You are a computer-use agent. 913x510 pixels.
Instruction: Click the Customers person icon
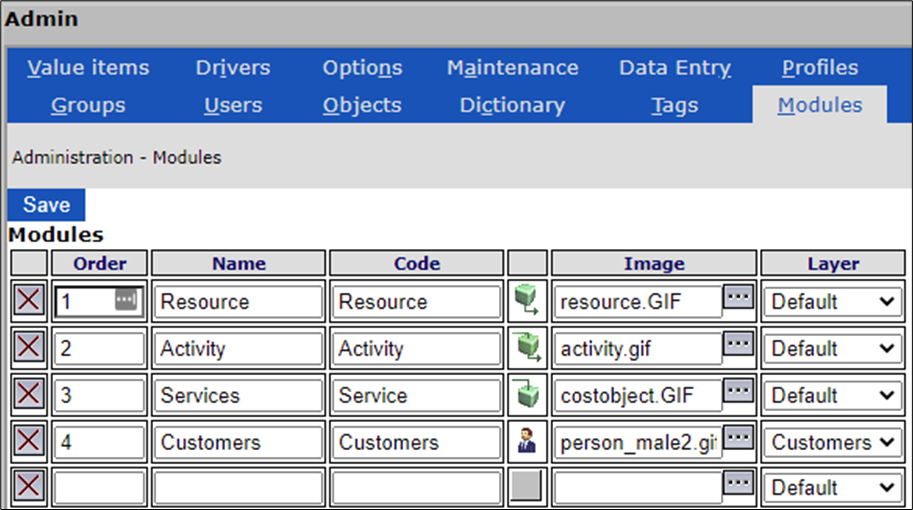pos(526,442)
